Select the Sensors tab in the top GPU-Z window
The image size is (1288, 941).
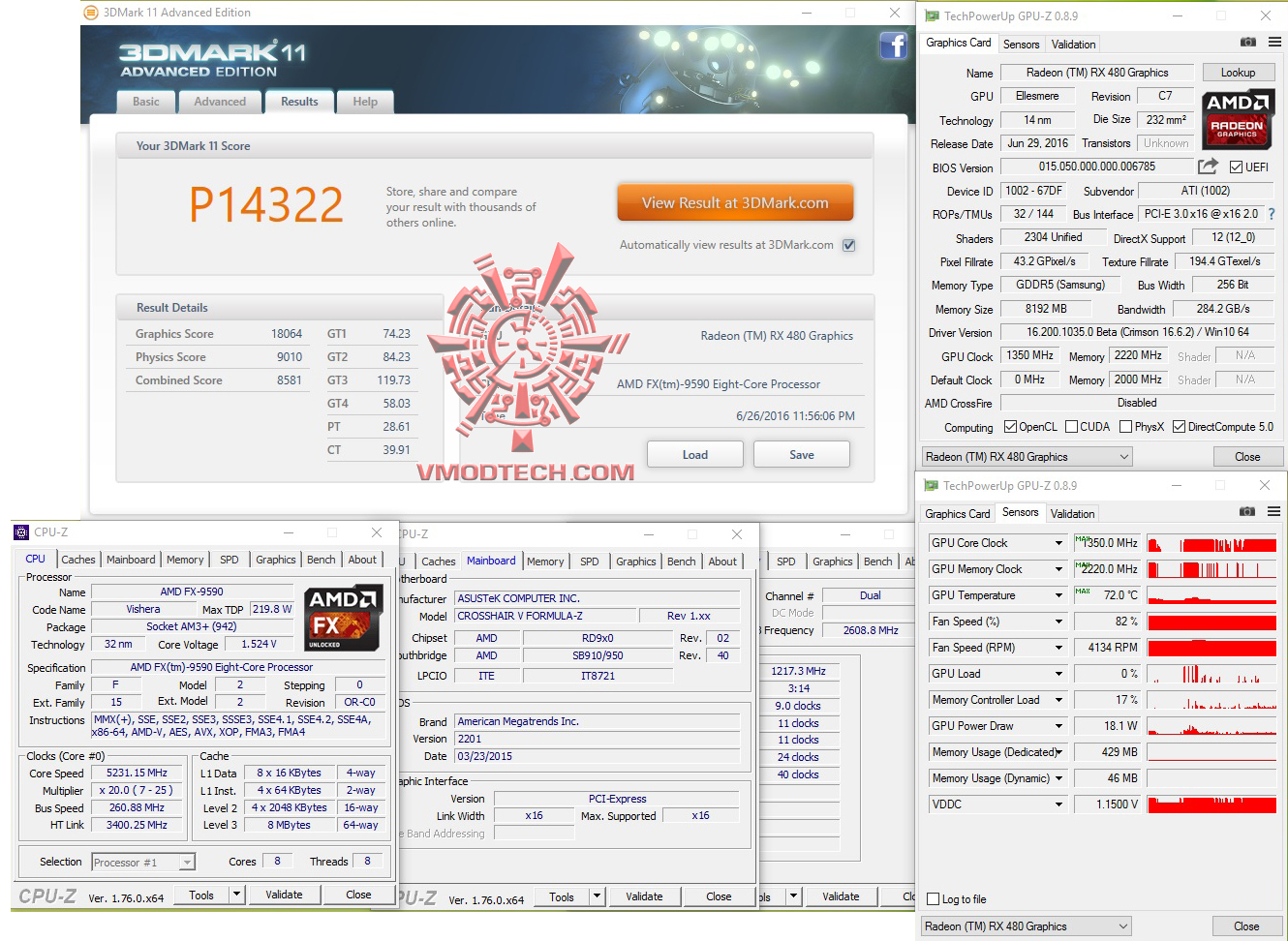pos(1021,45)
